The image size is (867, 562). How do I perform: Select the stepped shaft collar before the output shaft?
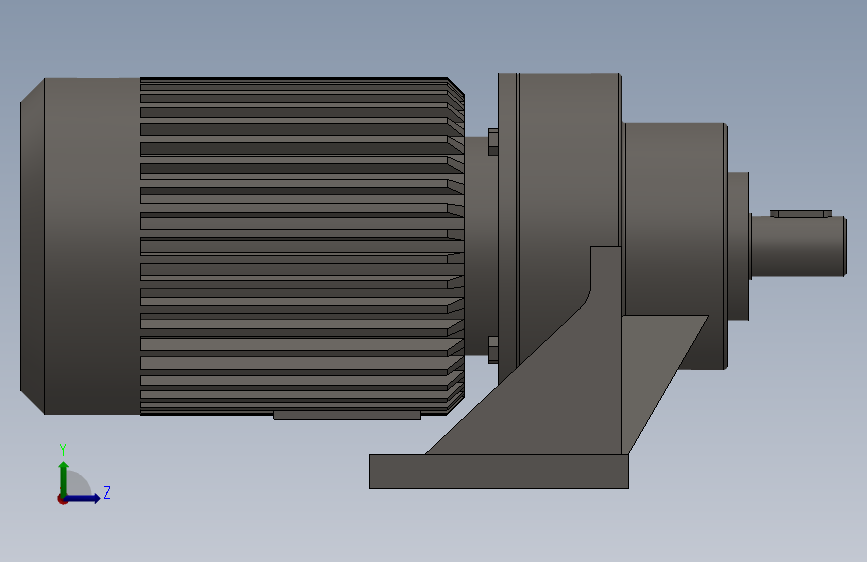(738, 246)
